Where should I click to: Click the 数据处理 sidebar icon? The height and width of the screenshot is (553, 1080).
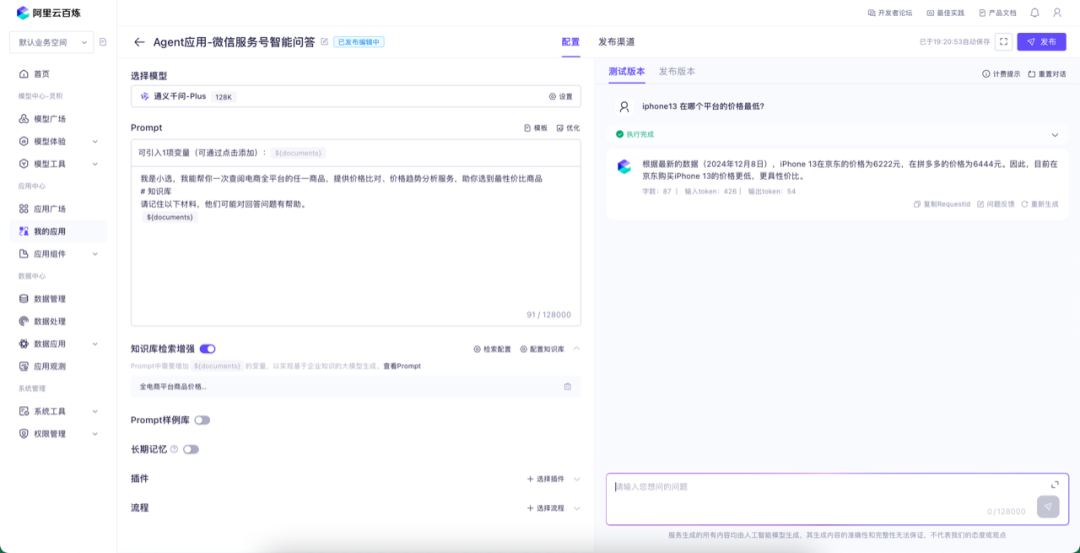tap(24, 321)
